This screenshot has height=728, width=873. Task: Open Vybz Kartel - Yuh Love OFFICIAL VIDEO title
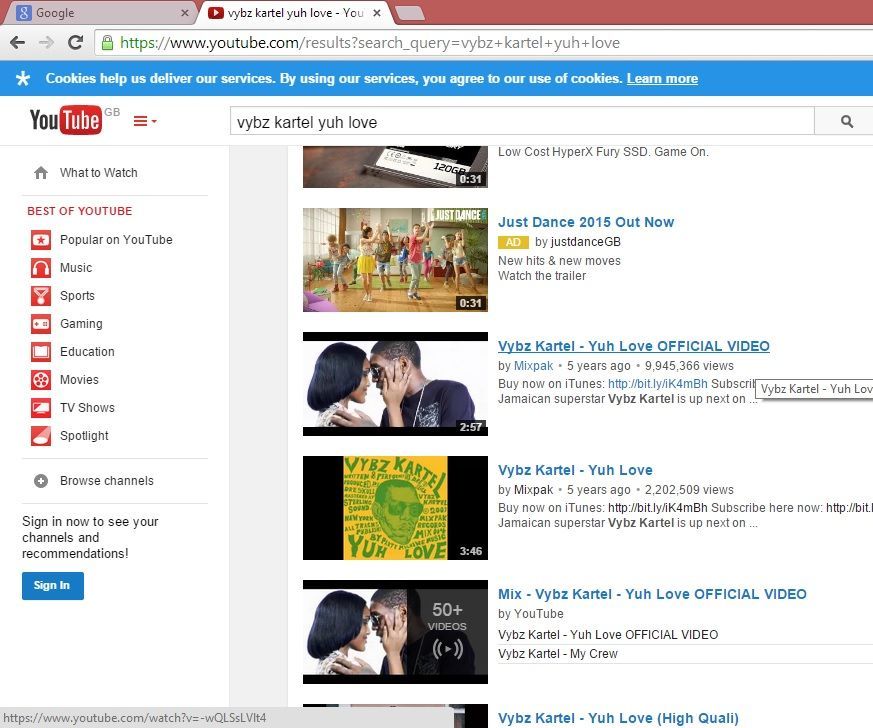point(634,346)
